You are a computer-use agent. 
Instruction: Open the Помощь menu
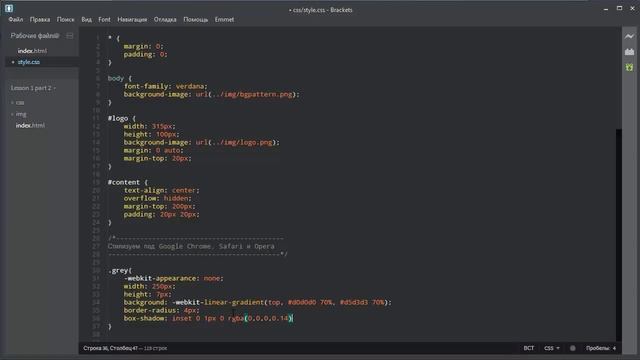coord(196,20)
